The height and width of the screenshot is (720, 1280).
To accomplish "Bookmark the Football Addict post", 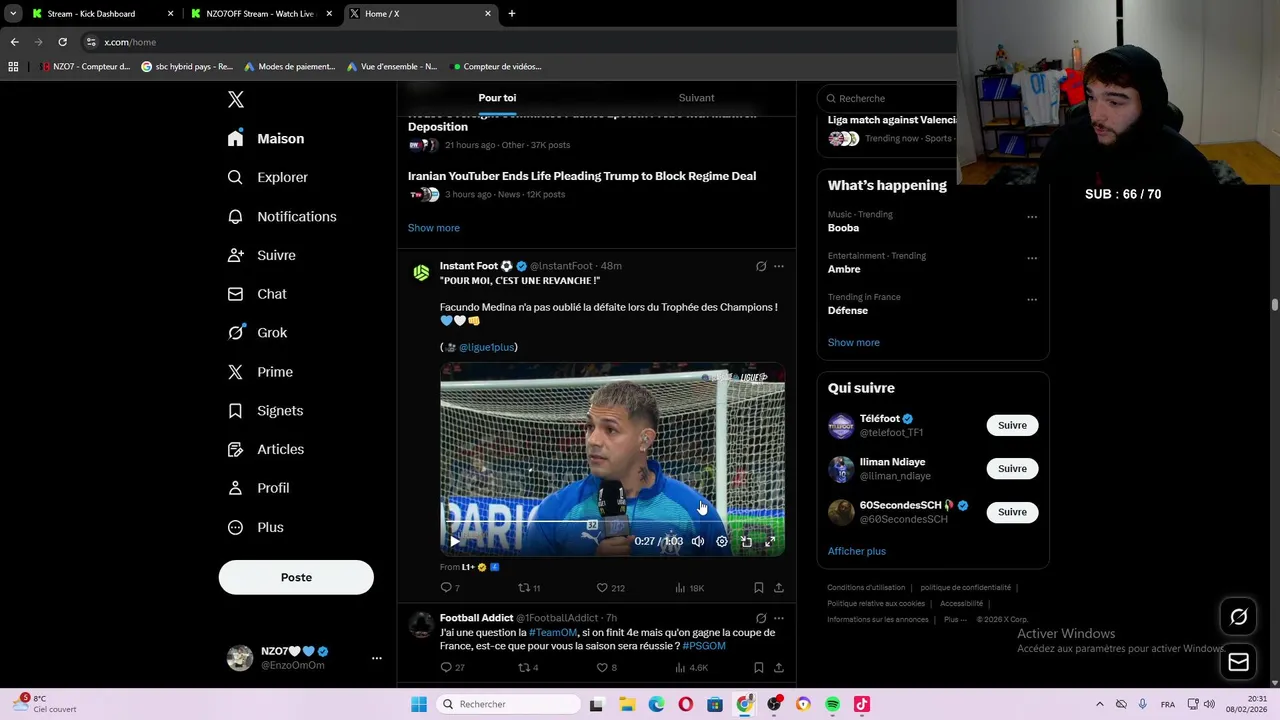I will click(x=759, y=667).
